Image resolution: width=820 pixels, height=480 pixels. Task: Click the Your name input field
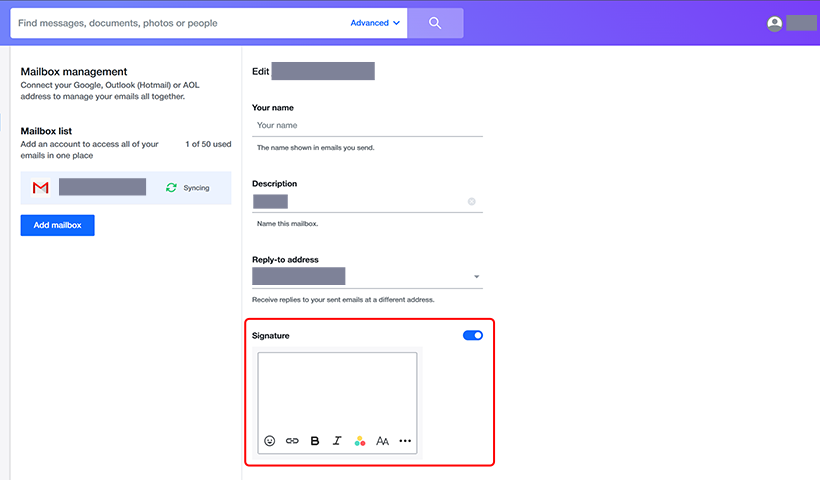(x=367, y=125)
